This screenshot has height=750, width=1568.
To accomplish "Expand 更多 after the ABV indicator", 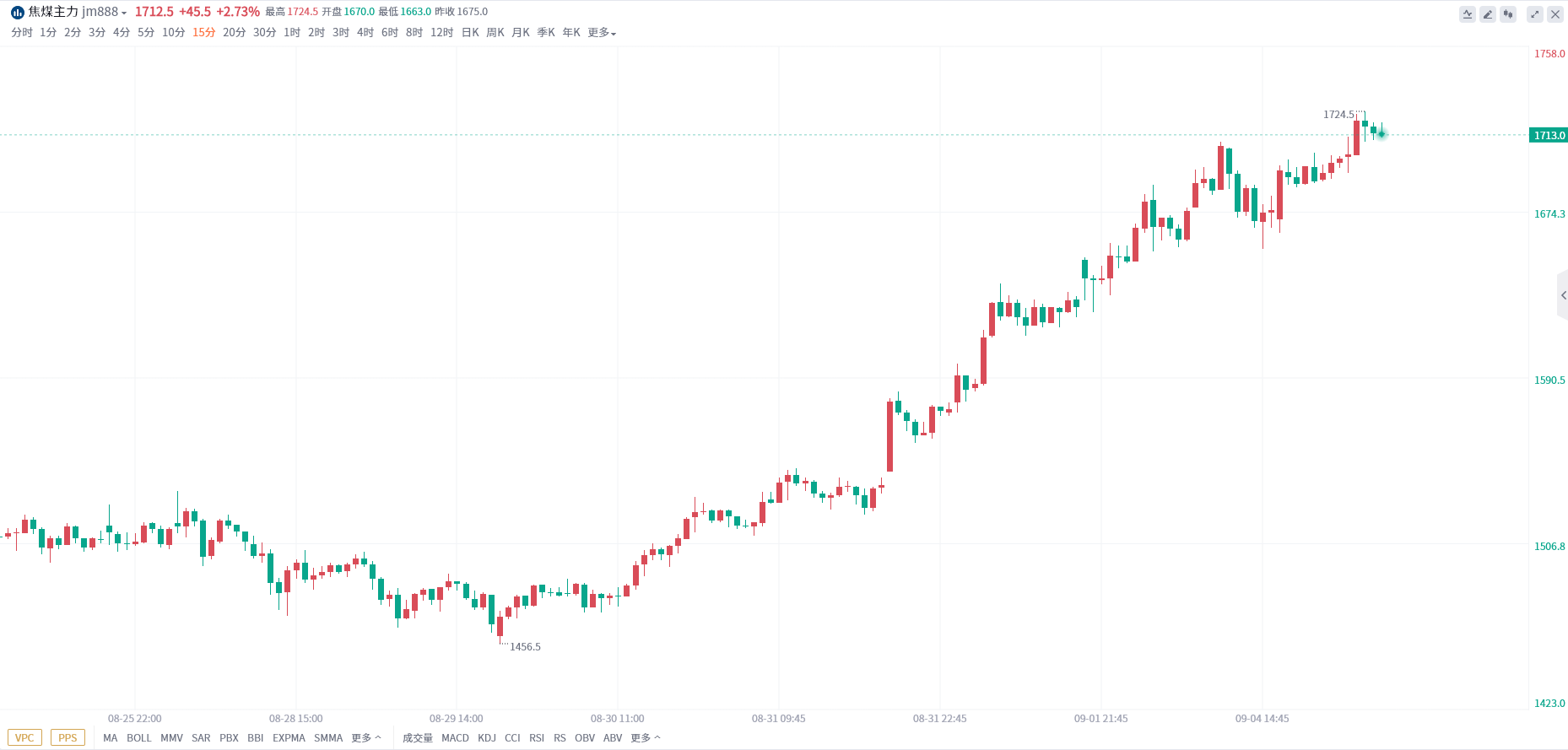I will click(x=646, y=738).
